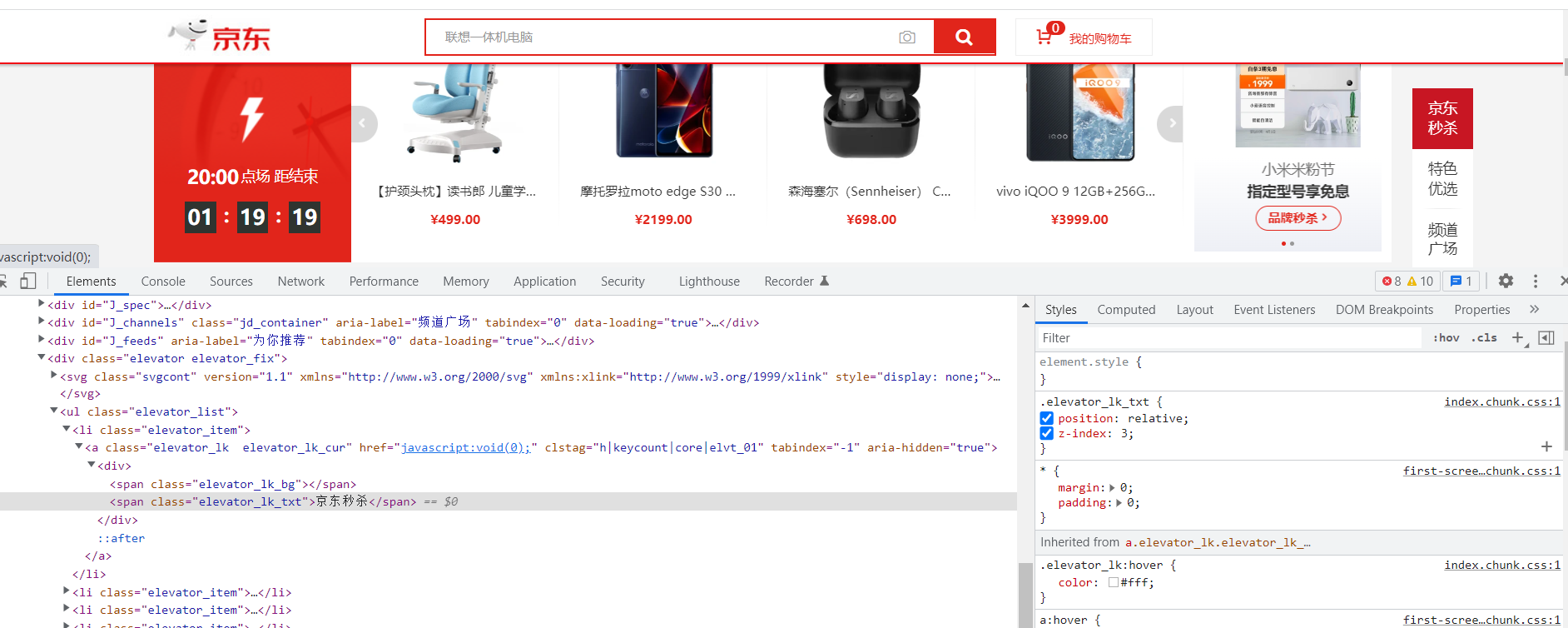Click the 小米米粉节 promotion banner
The height and width of the screenshot is (628, 1568).
tap(1288, 157)
